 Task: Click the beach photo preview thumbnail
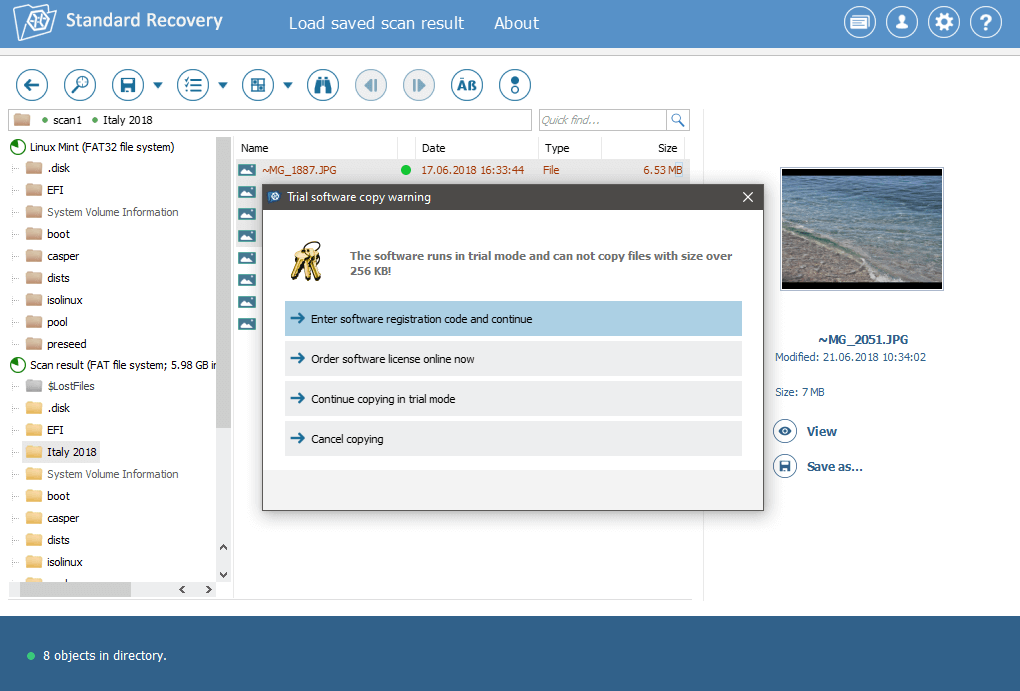coord(862,229)
